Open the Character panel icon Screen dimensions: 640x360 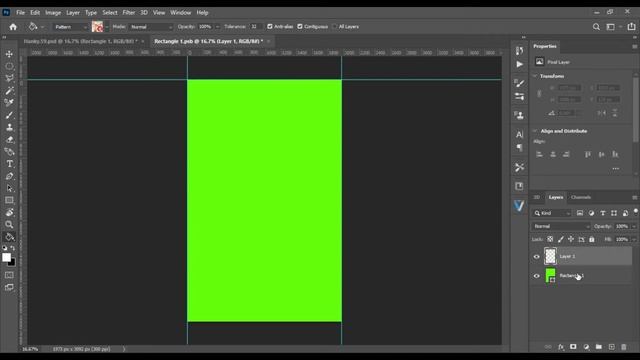tap(519, 134)
